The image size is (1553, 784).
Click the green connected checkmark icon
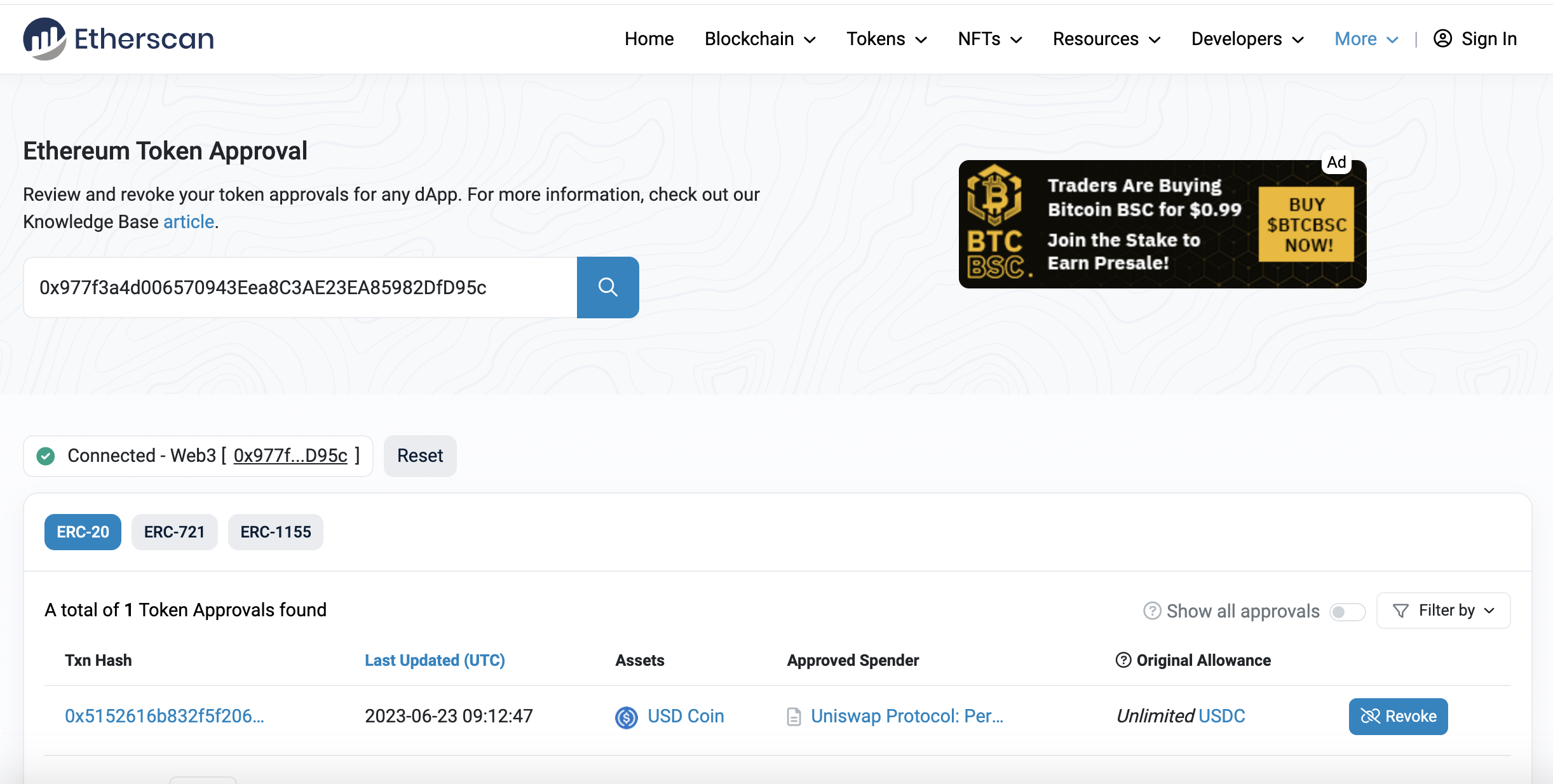[x=45, y=456]
